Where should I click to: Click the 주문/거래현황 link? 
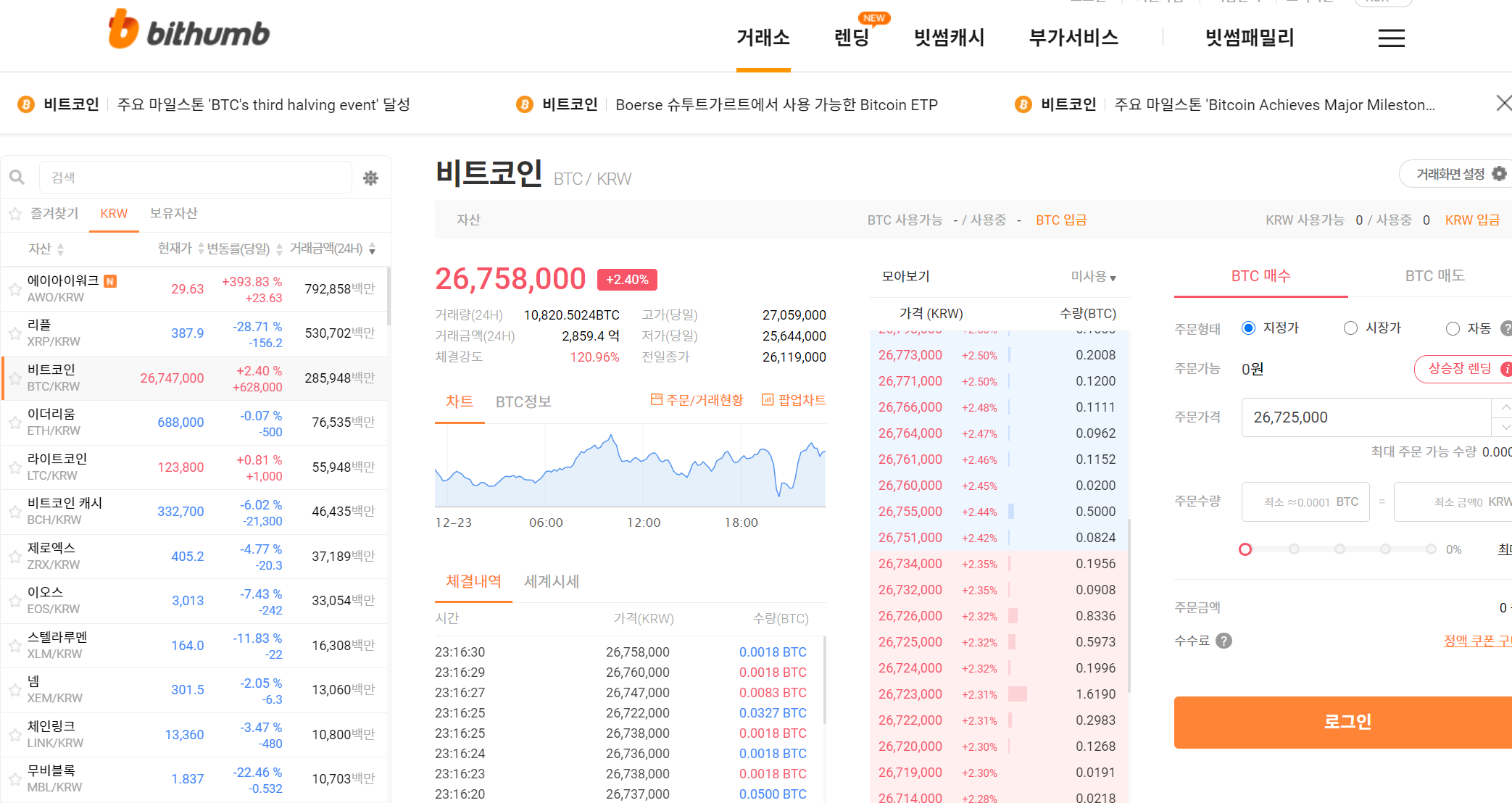tap(697, 400)
